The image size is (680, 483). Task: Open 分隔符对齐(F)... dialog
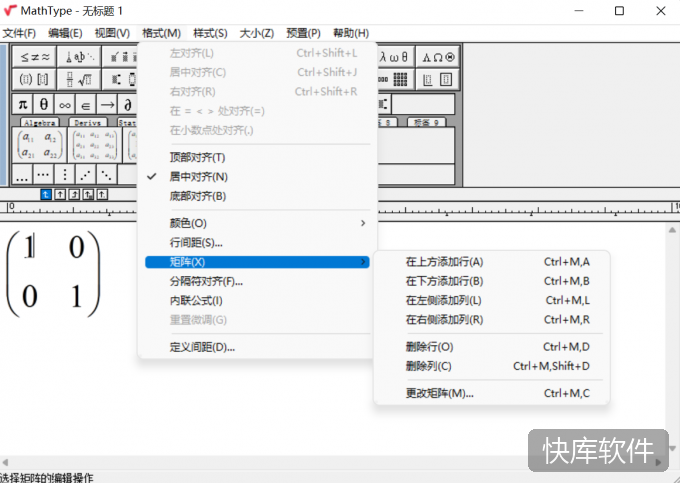coord(257,281)
